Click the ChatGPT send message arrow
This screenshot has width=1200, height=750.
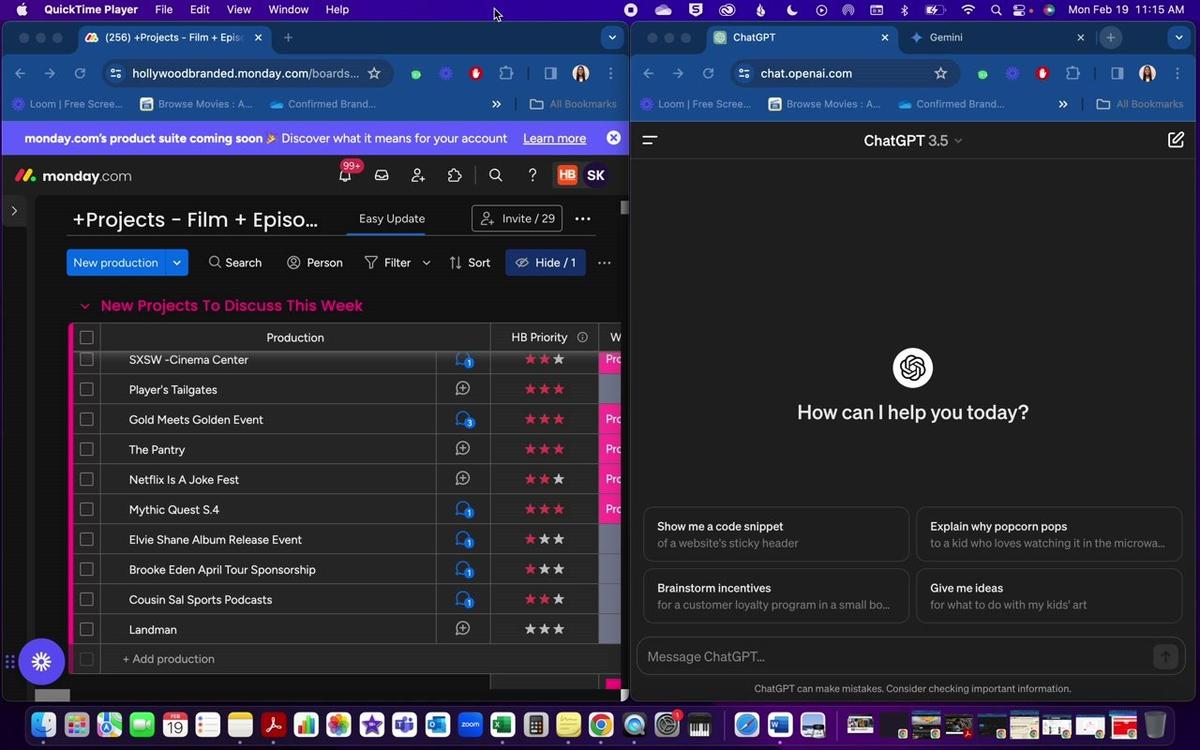pos(1165,657)
